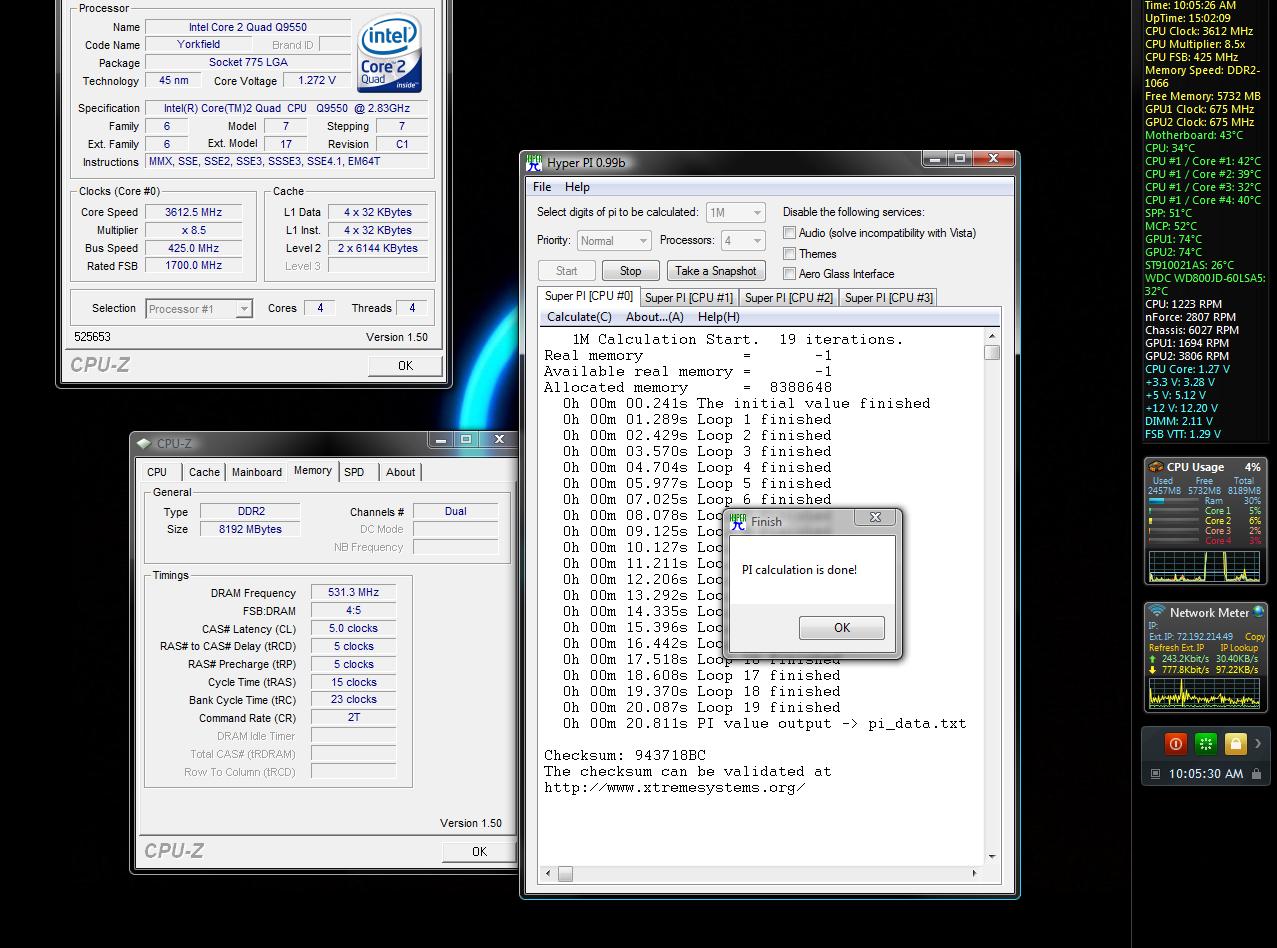Open the About...(A) menu
1277x948 pixels.
pos(654,317)
